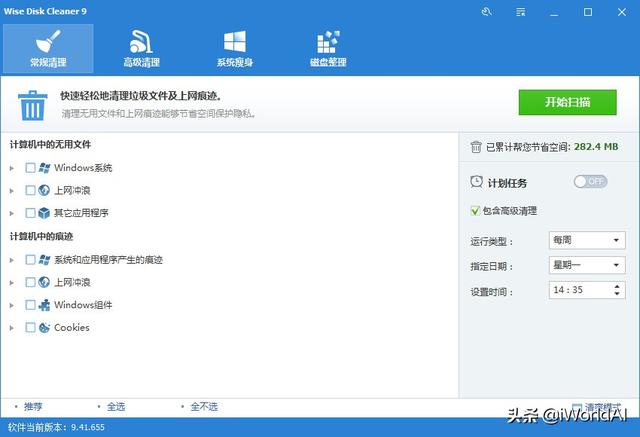Click the 推荐 link
This screenshot has width=640, height=437.
[x=33, y=406]
